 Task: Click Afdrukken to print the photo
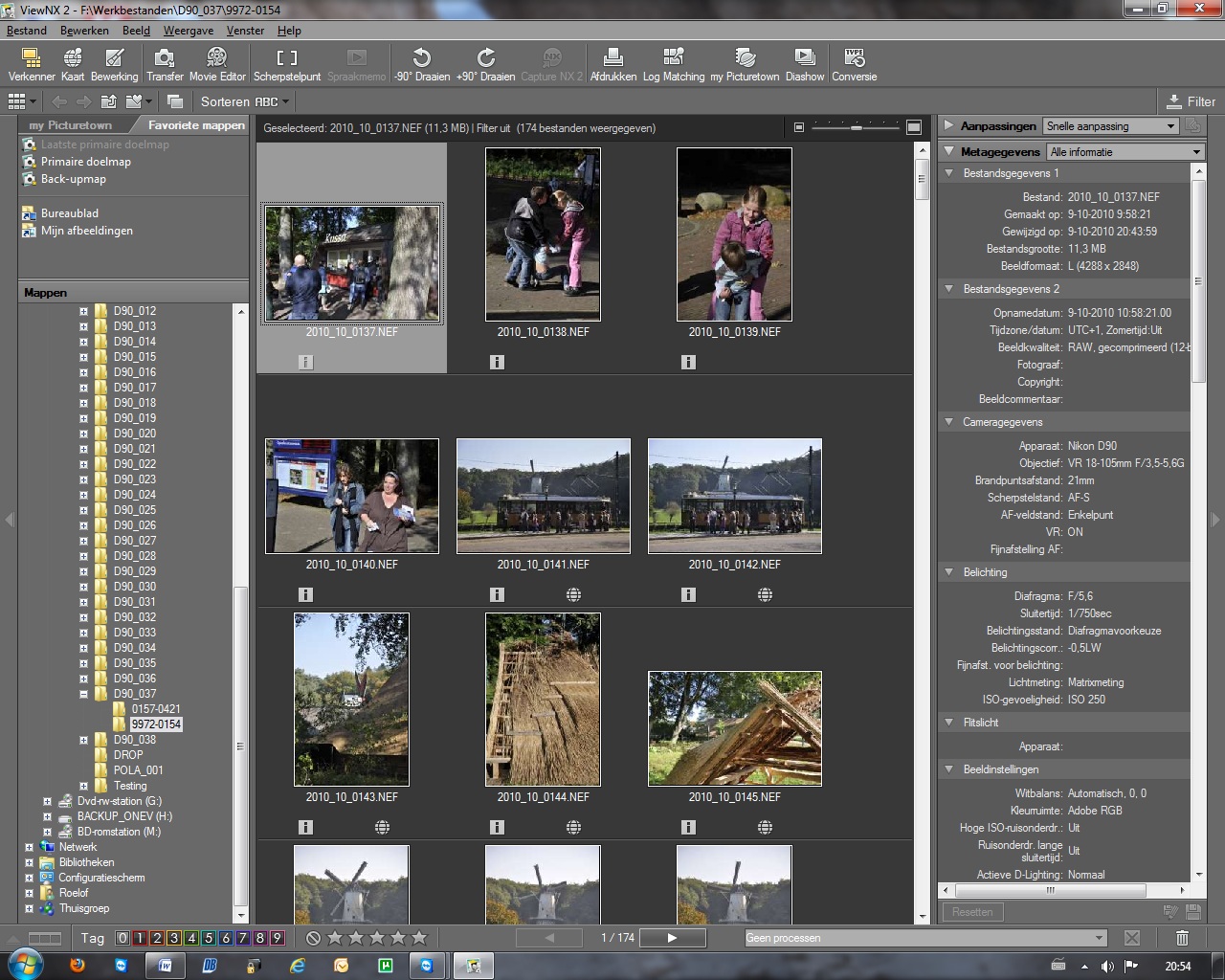tap(612, 64)
